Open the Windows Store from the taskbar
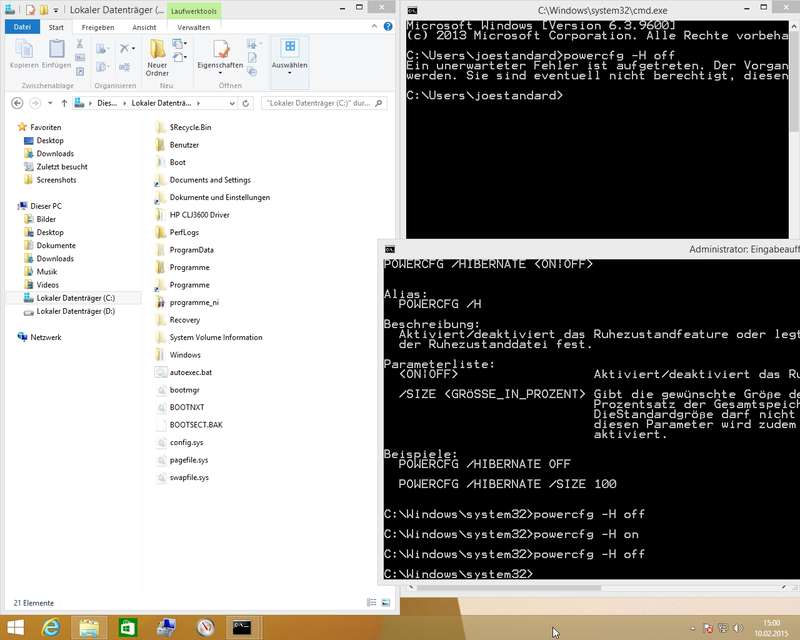The height and width of the screenshot is (640, 800). pyautogui.click(x=129, y=627)
